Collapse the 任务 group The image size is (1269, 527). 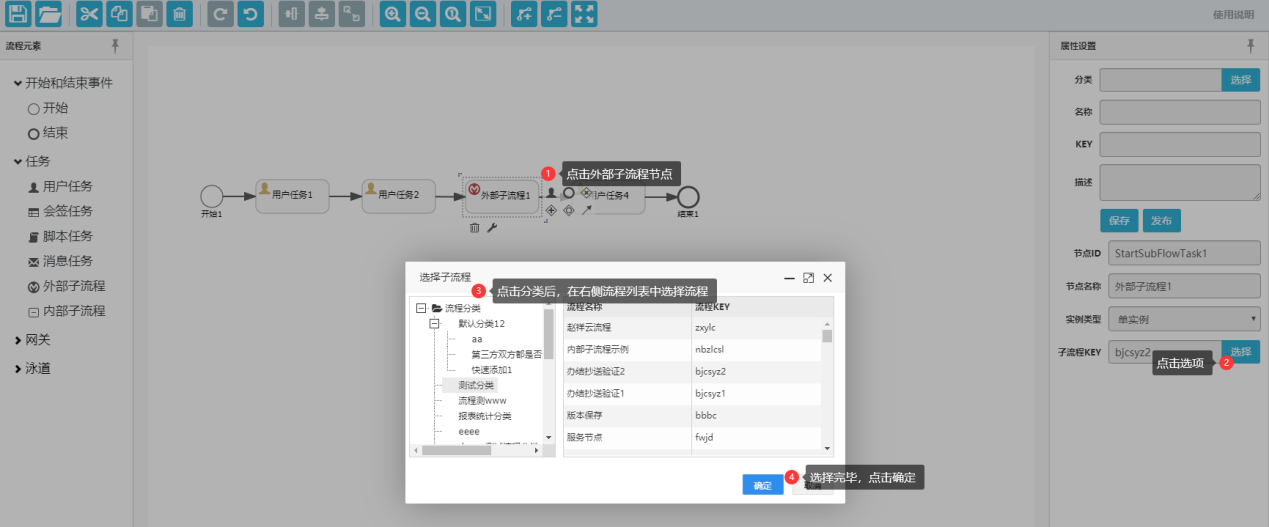point(18,161)
